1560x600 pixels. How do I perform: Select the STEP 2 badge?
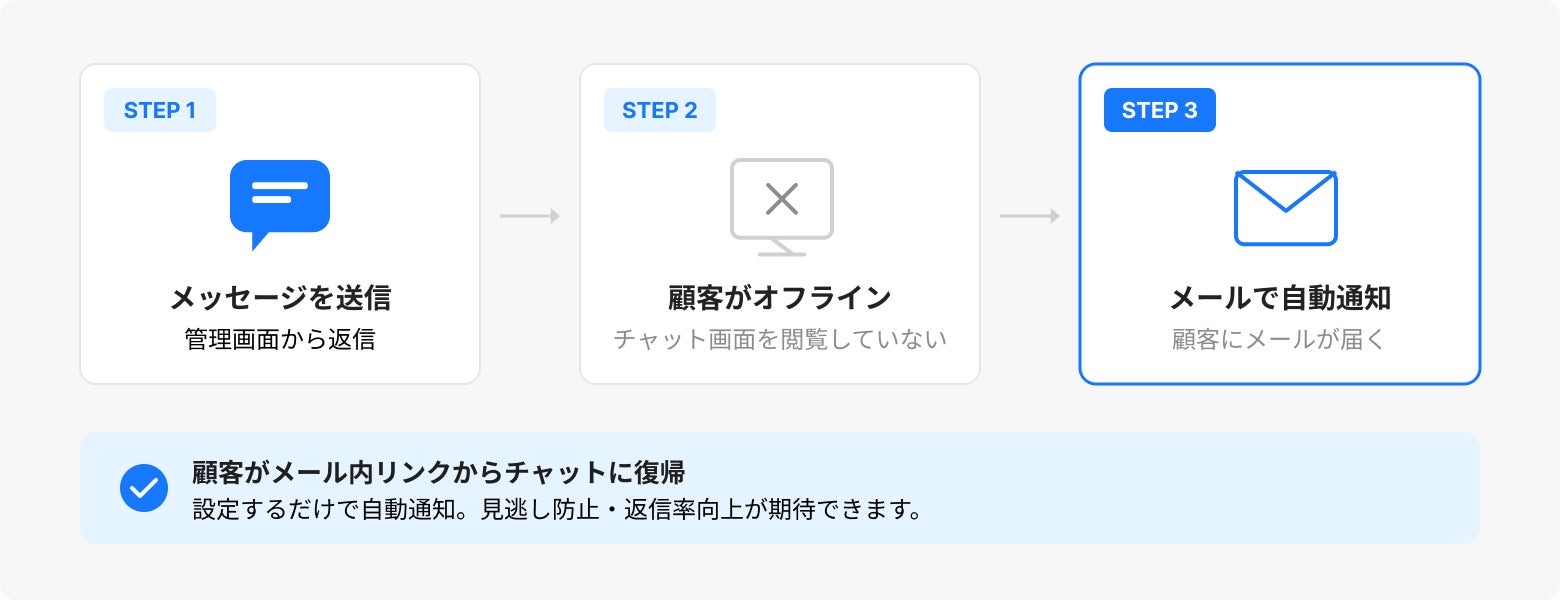[x=660, y=110]
